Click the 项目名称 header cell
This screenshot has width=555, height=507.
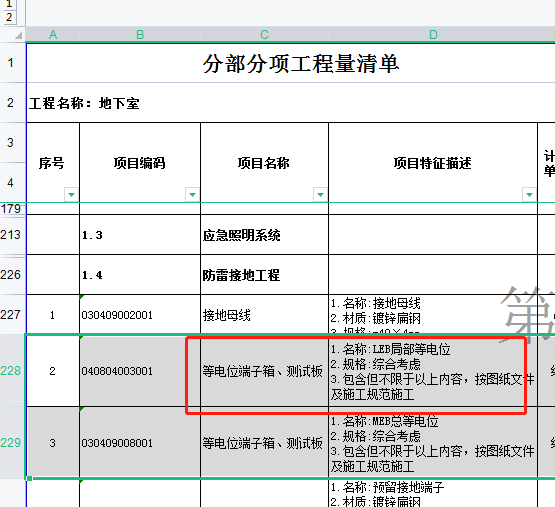[x=264, y=163]
